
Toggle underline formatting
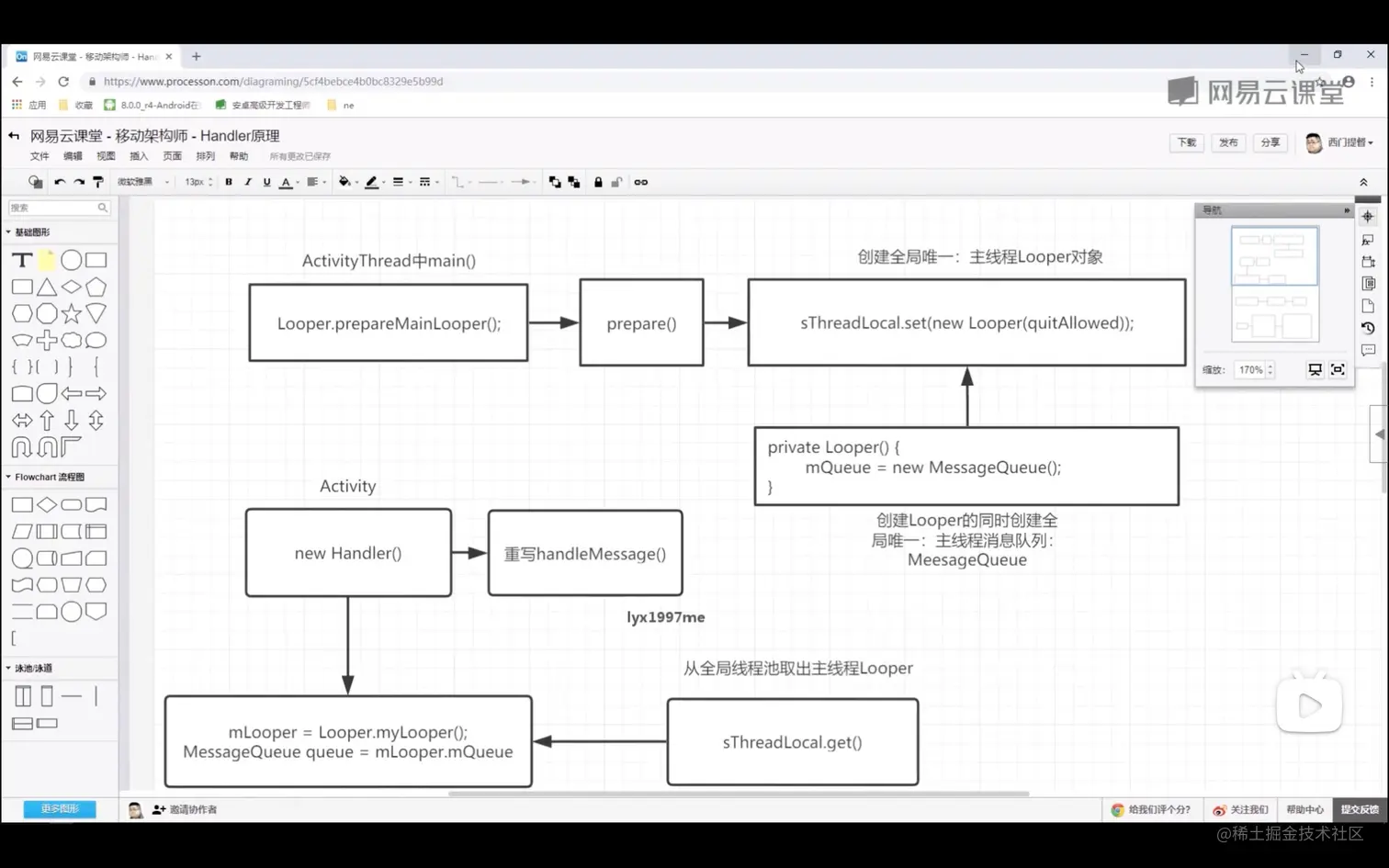click(267, 182)
